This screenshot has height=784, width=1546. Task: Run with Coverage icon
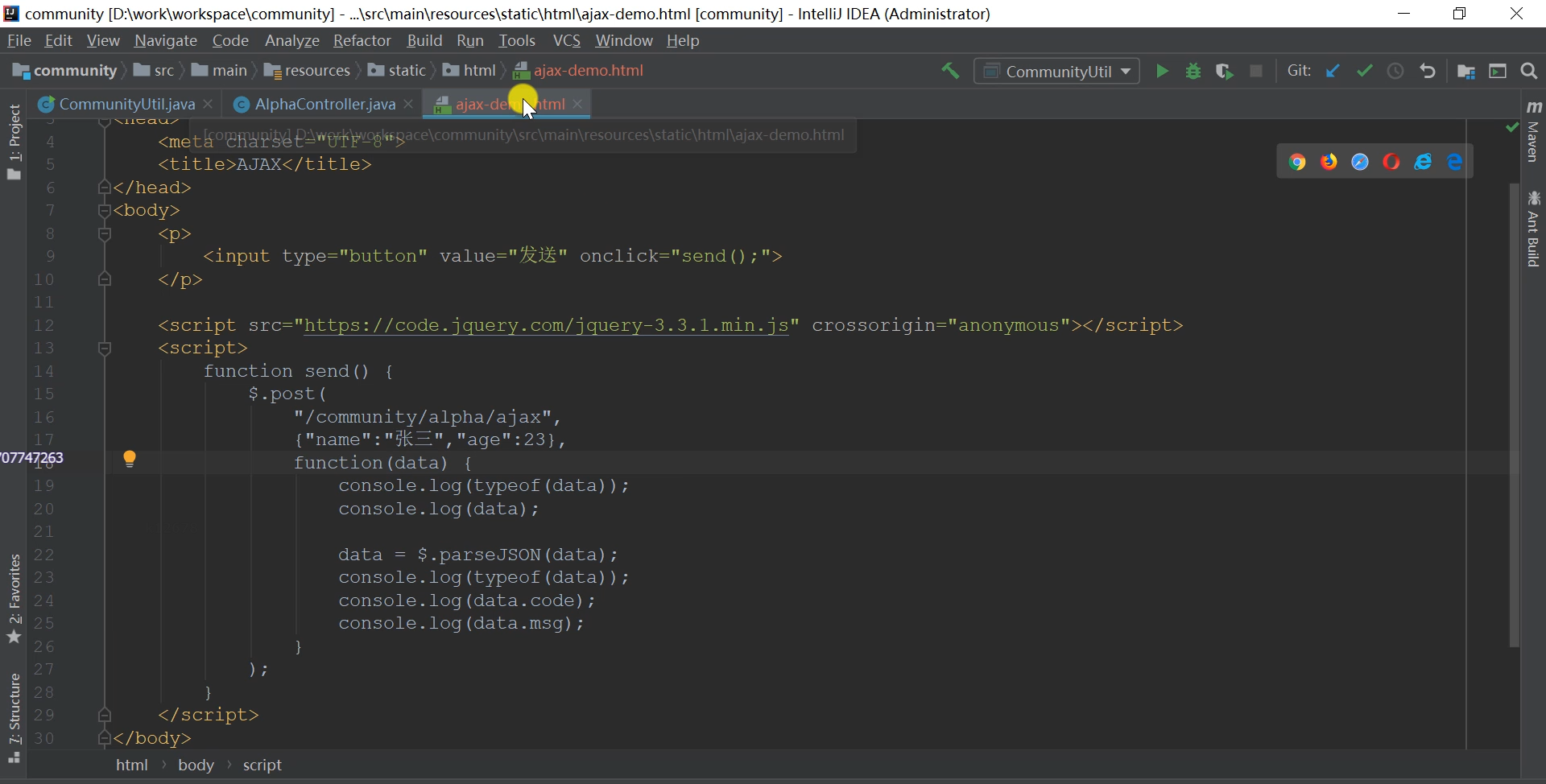(1225, 71)
